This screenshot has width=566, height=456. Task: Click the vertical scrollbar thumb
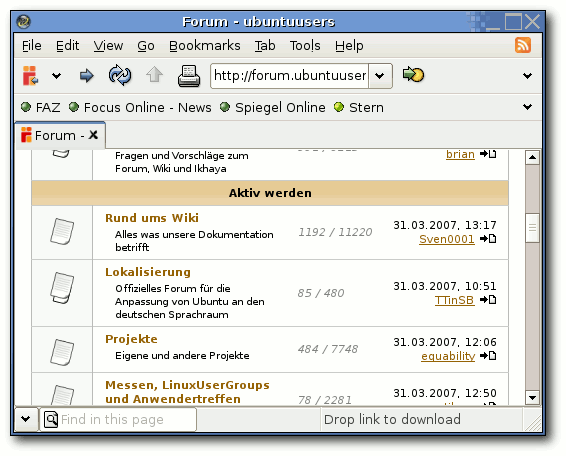tap(532, 228)
